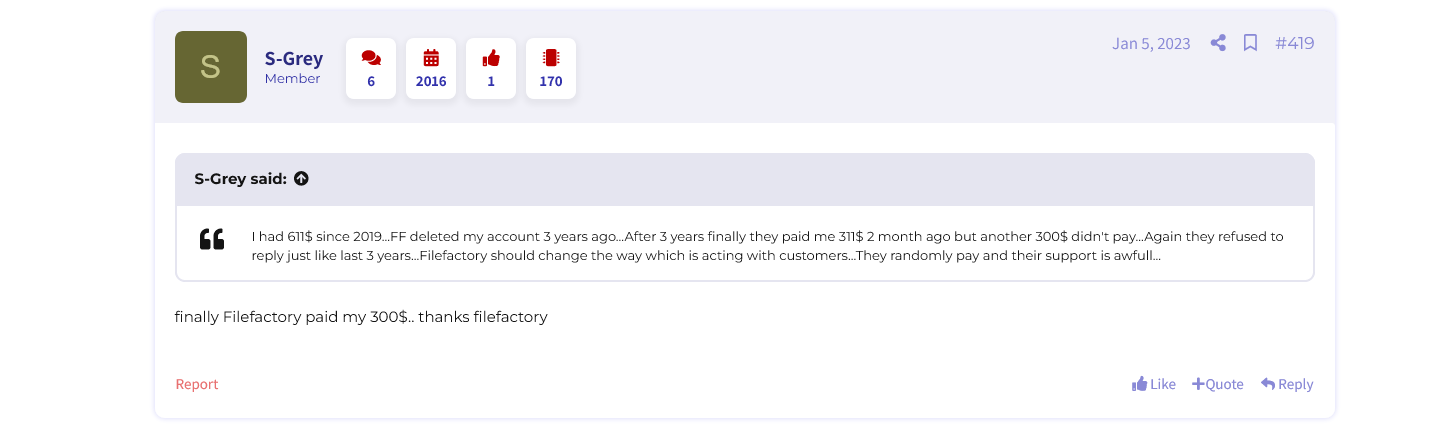This screenshot has height=436, width=1437.
Task: Click the joined-year calendar icon
Action: pos(431,58)
